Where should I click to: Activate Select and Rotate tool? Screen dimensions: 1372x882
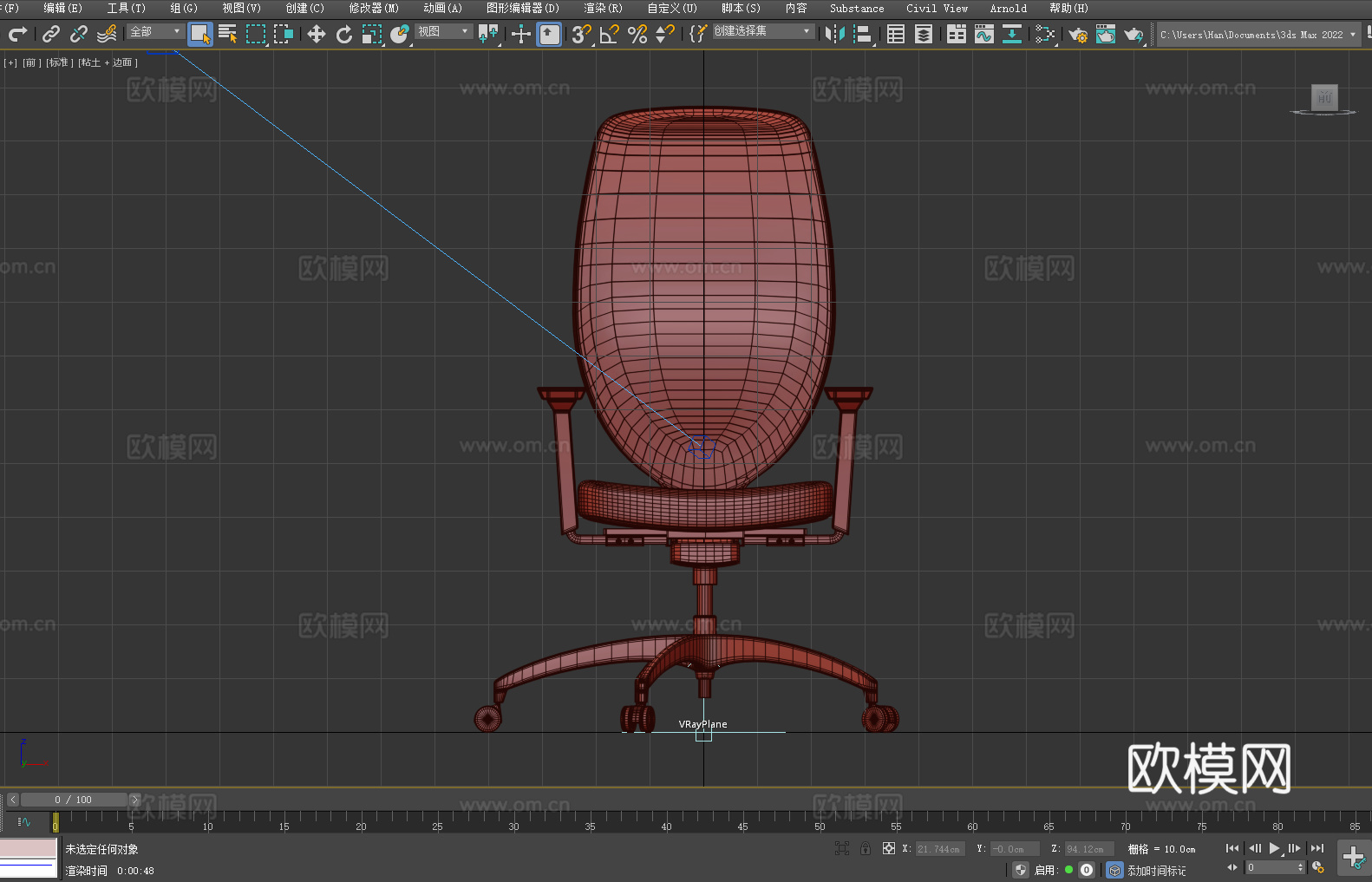click(344, 34)
